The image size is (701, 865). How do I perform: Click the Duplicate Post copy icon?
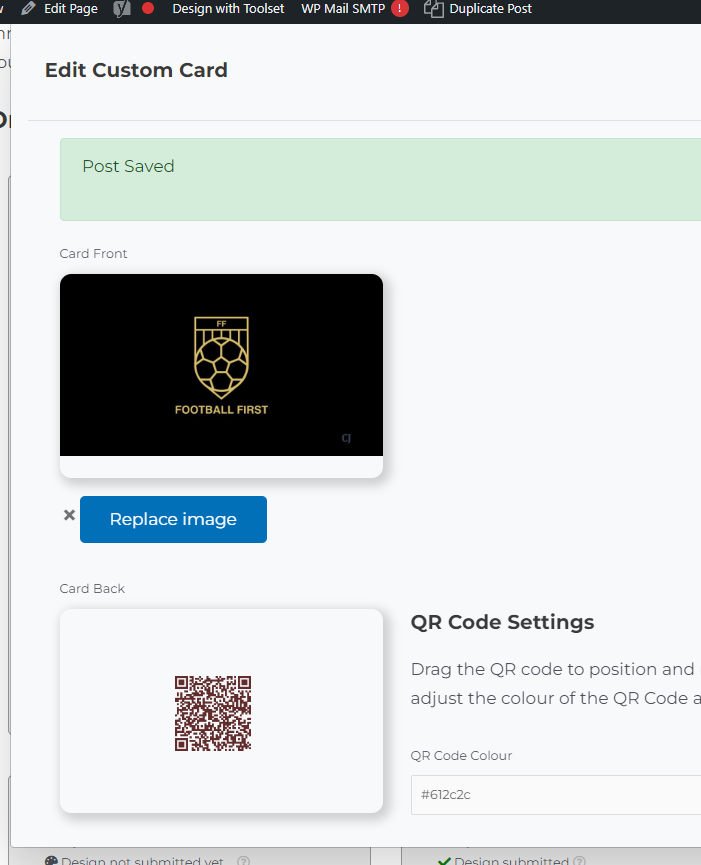(434, 9)
